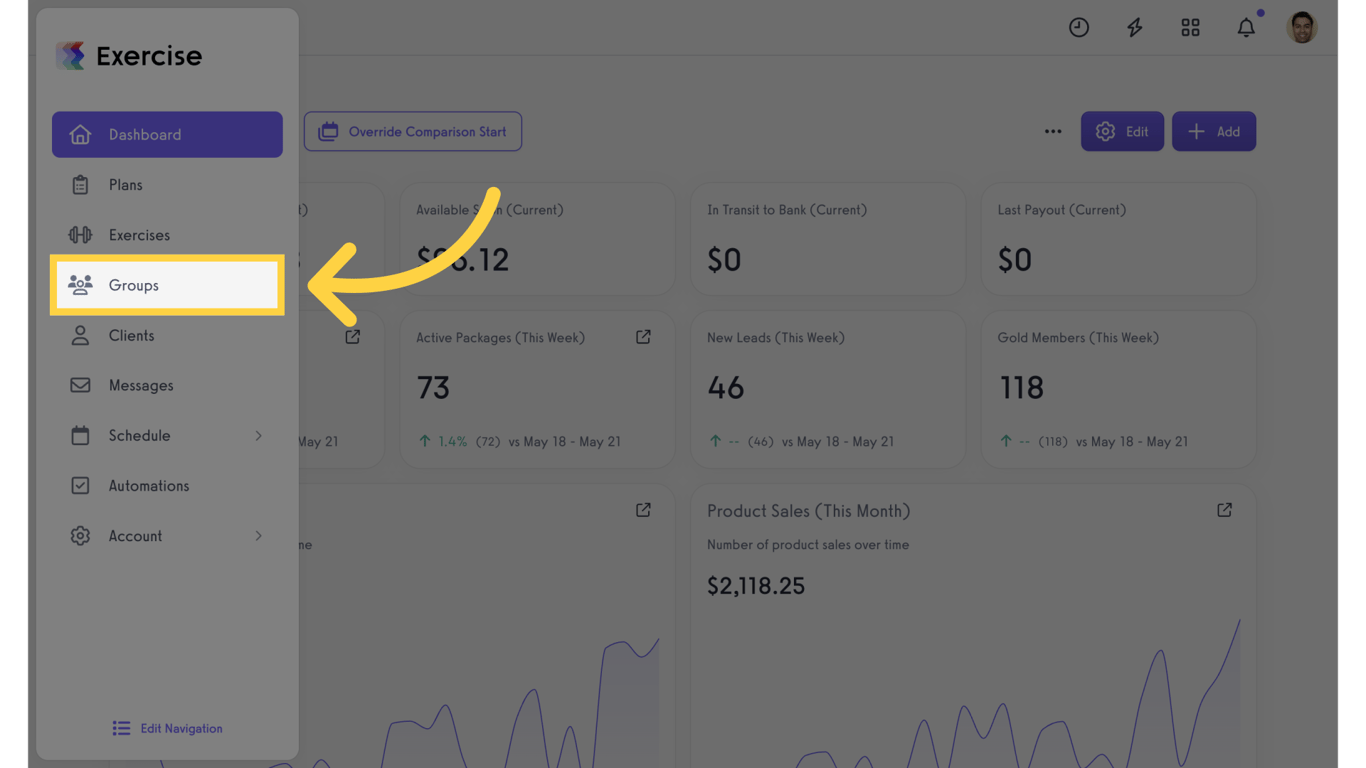Open the user profile avatar
Screen dimensions: 1366x768
(1302, 28)
